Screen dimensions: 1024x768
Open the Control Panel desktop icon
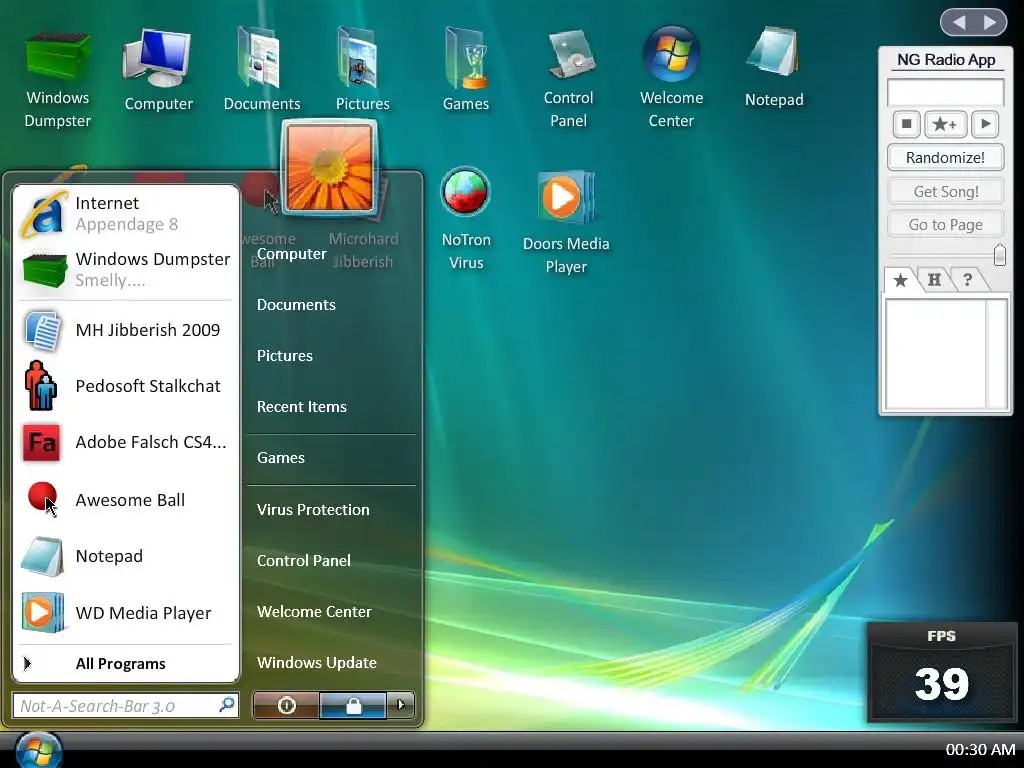click(568, 78)
